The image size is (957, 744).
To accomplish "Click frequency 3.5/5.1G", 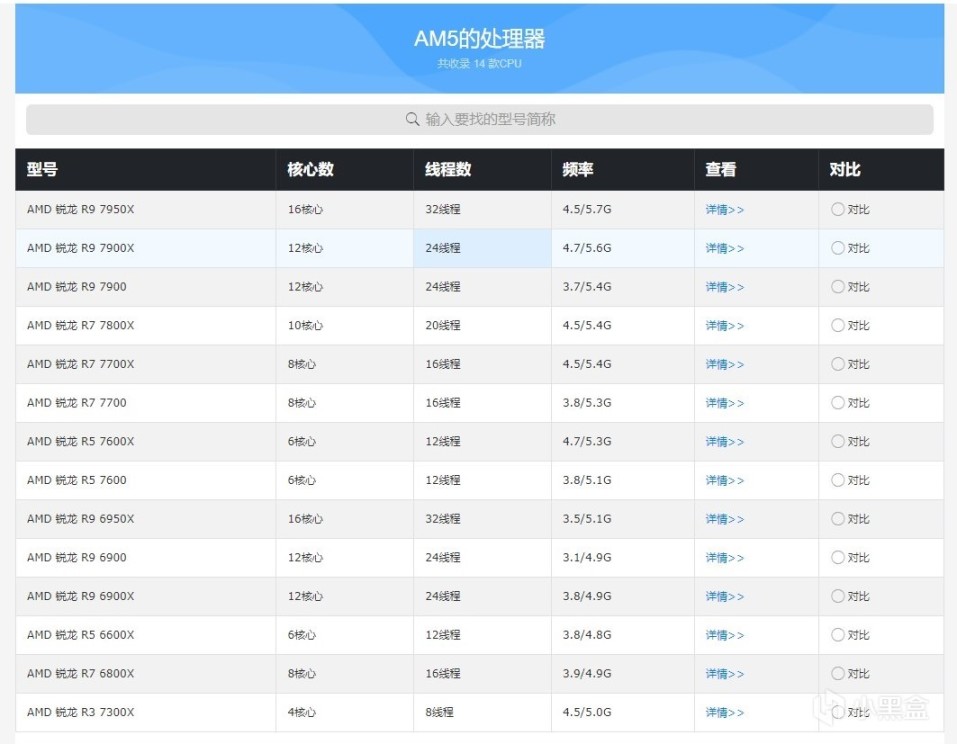I will pos(587,519).
